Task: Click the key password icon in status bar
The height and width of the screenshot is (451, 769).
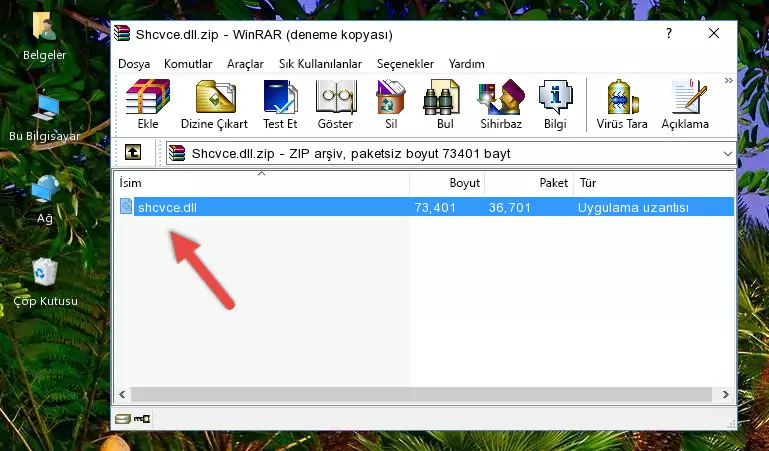Action: pyautogui.click(x=142, y=419)
